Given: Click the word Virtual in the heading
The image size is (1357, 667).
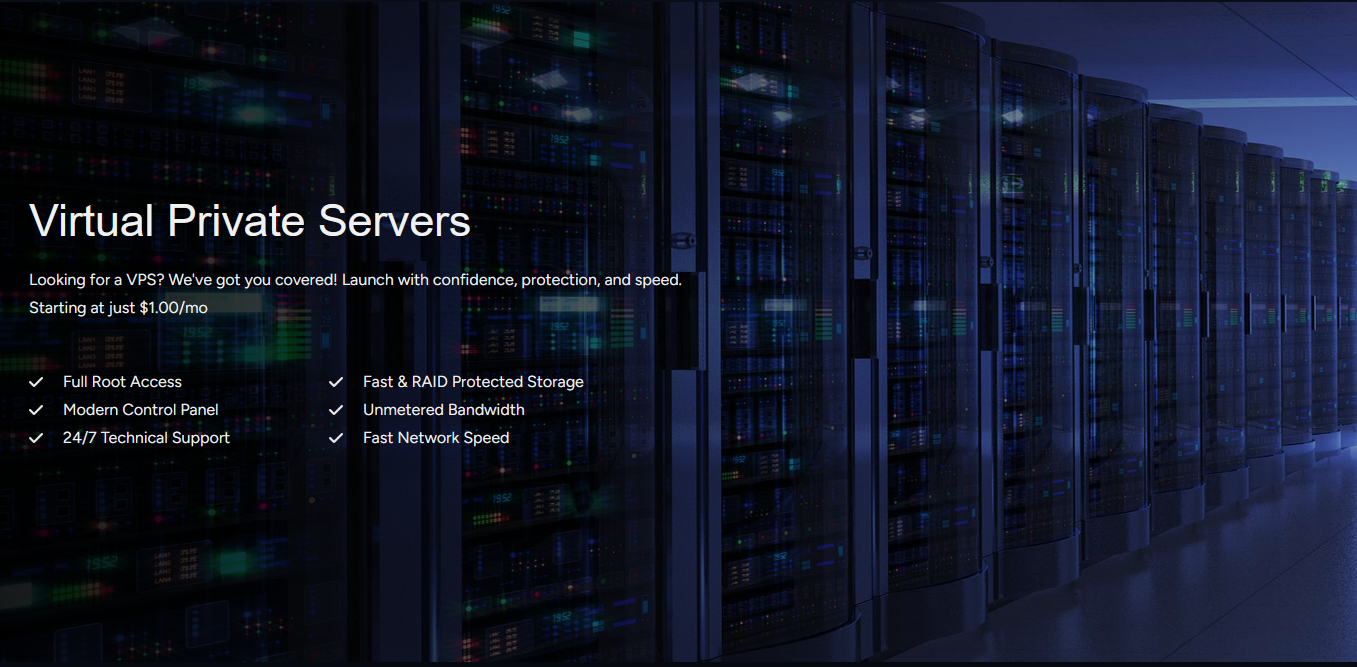Looking at the screenshot, I should (x=92, y=221).
